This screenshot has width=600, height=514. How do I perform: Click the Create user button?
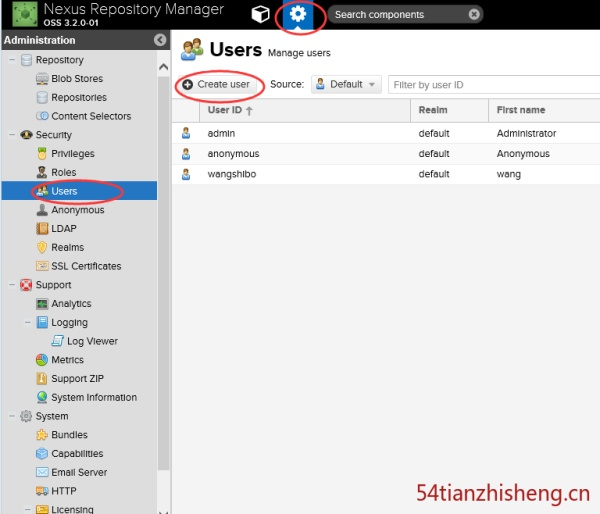click(x=217, y=84)
